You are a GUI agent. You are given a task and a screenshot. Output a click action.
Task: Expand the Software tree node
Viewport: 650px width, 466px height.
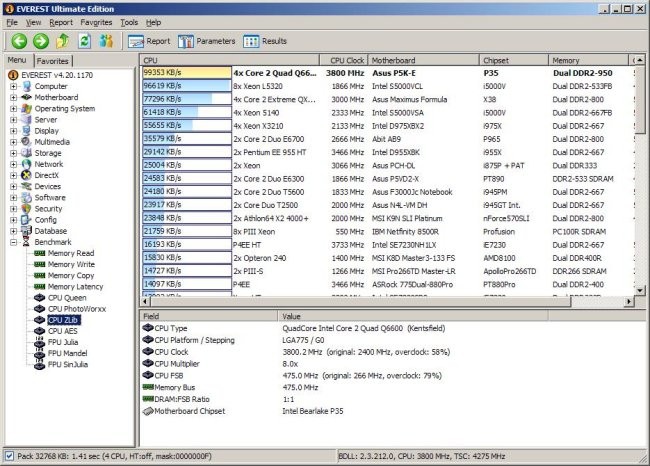pos(14,198)
